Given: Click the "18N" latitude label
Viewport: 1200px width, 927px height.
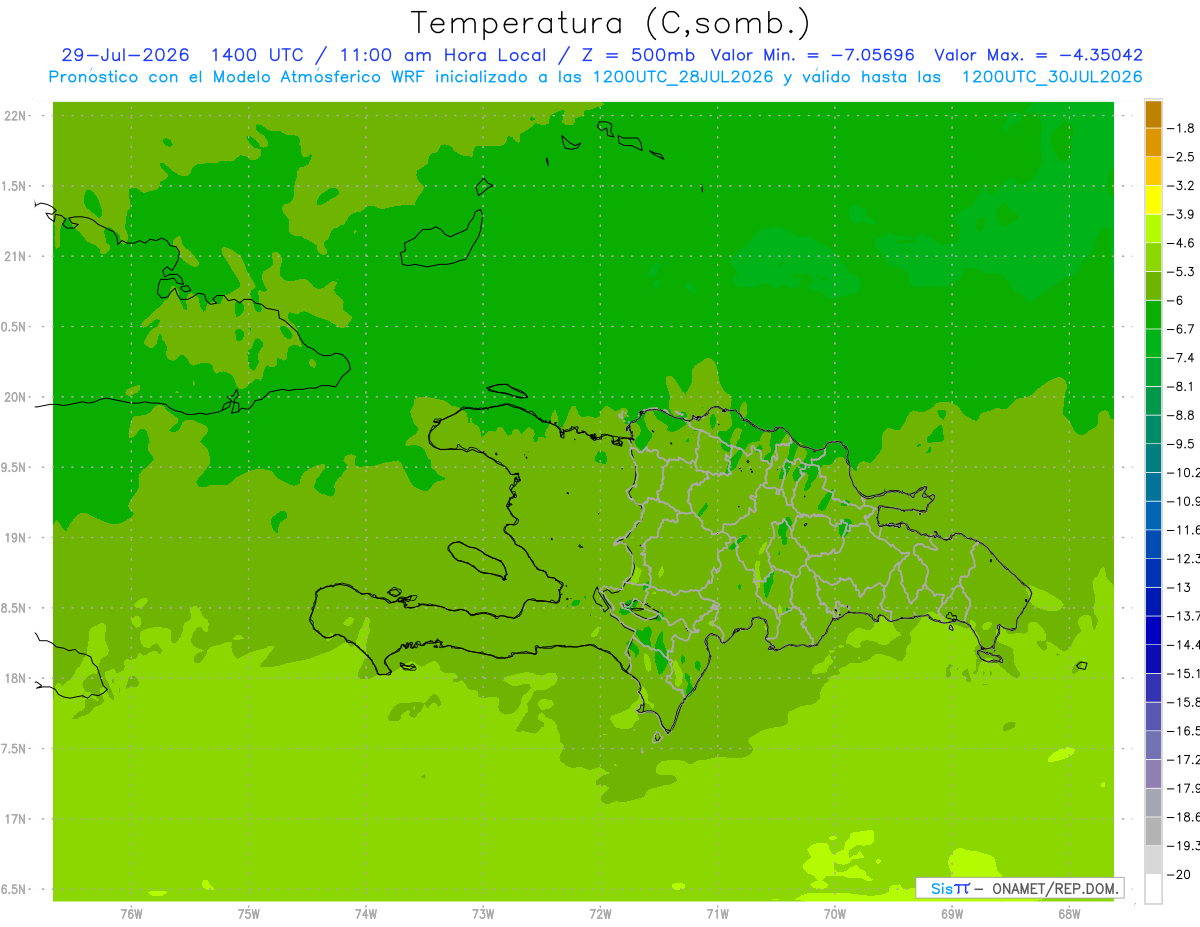Looking at the screenshot, I should 17,678.
